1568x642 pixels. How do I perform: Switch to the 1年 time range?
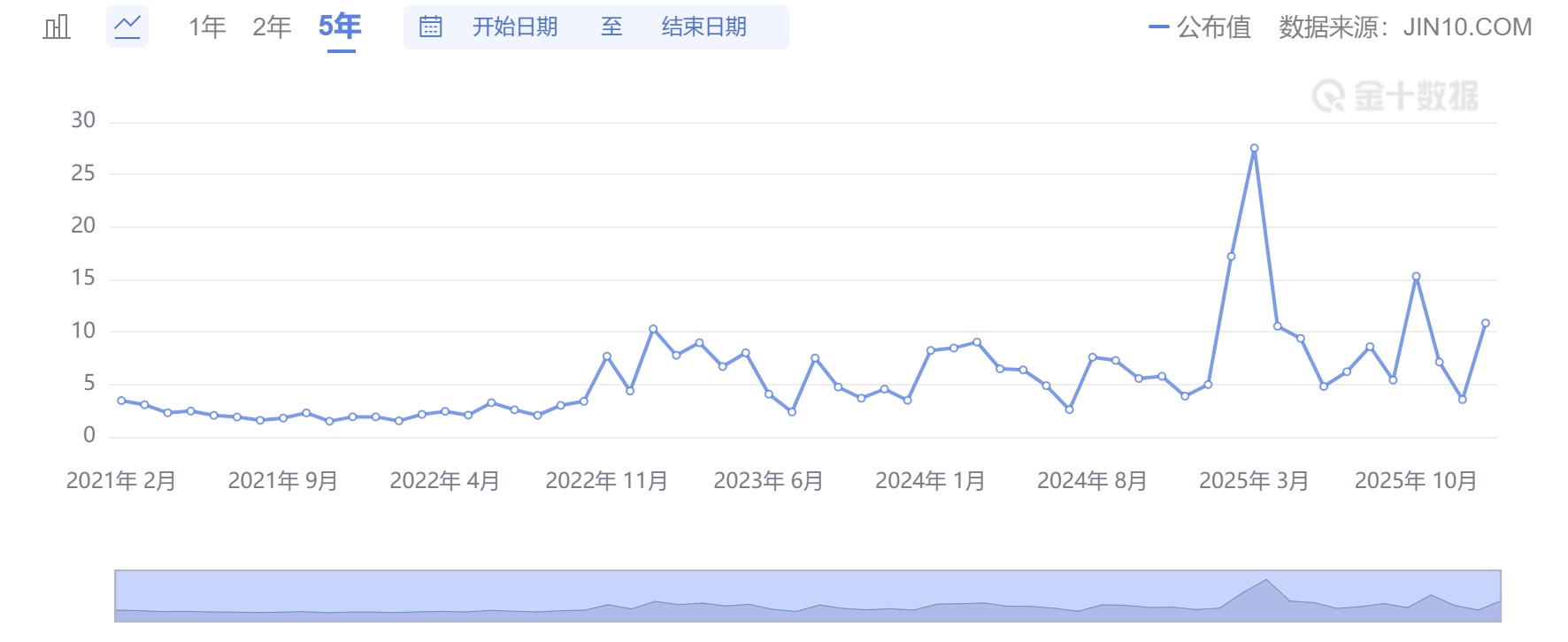pyautogui.click(x=207, y=27)
